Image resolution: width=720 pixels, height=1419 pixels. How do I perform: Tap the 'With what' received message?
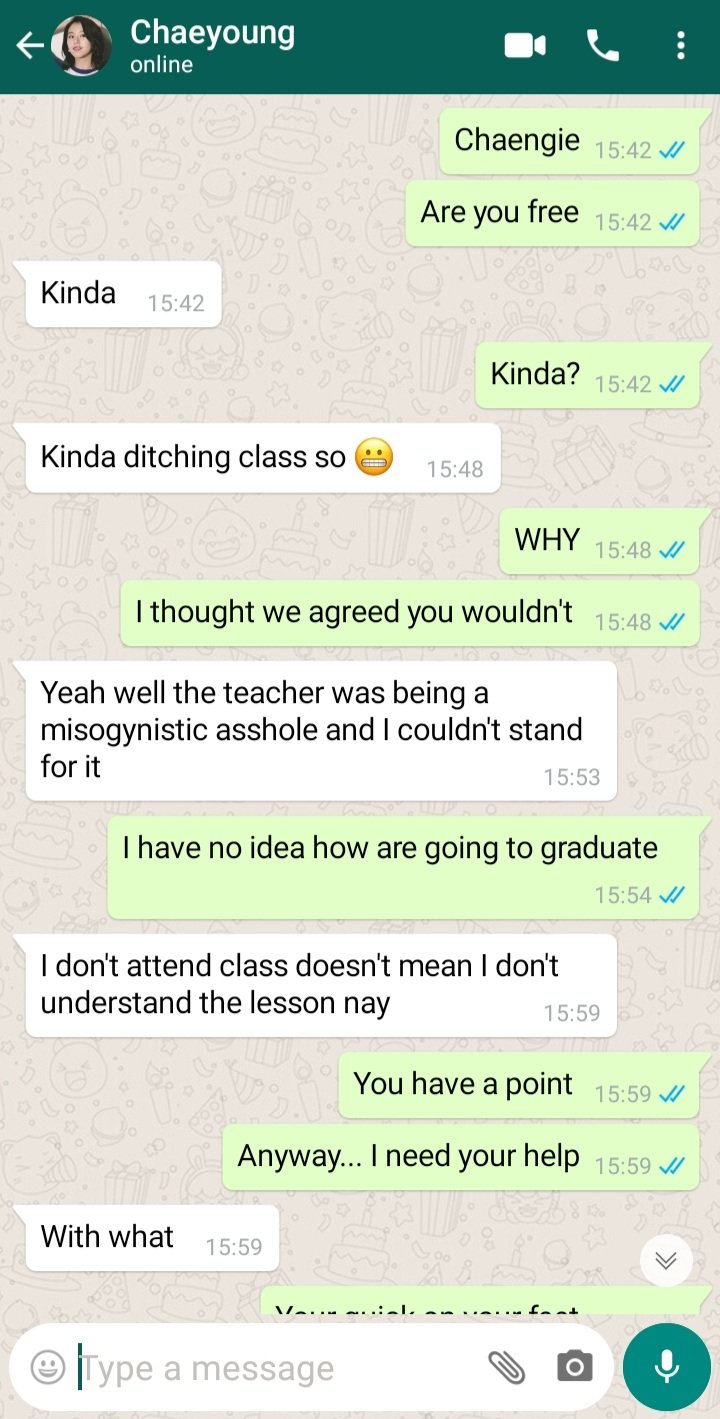(x=152, y=1238)
